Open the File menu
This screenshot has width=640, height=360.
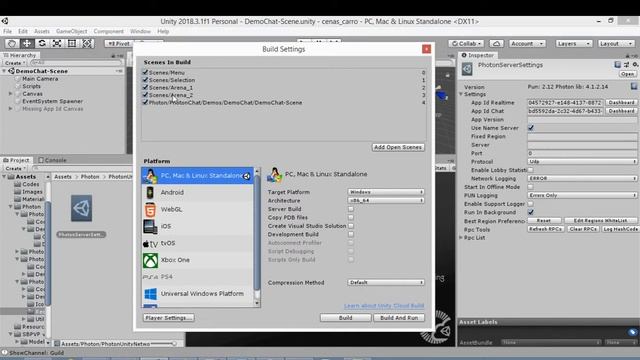point(7,31)
